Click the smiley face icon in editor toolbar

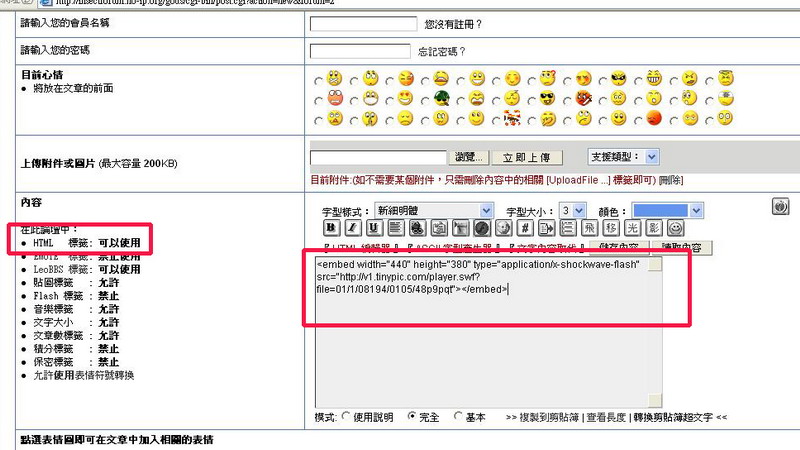[x=676, y=228]
